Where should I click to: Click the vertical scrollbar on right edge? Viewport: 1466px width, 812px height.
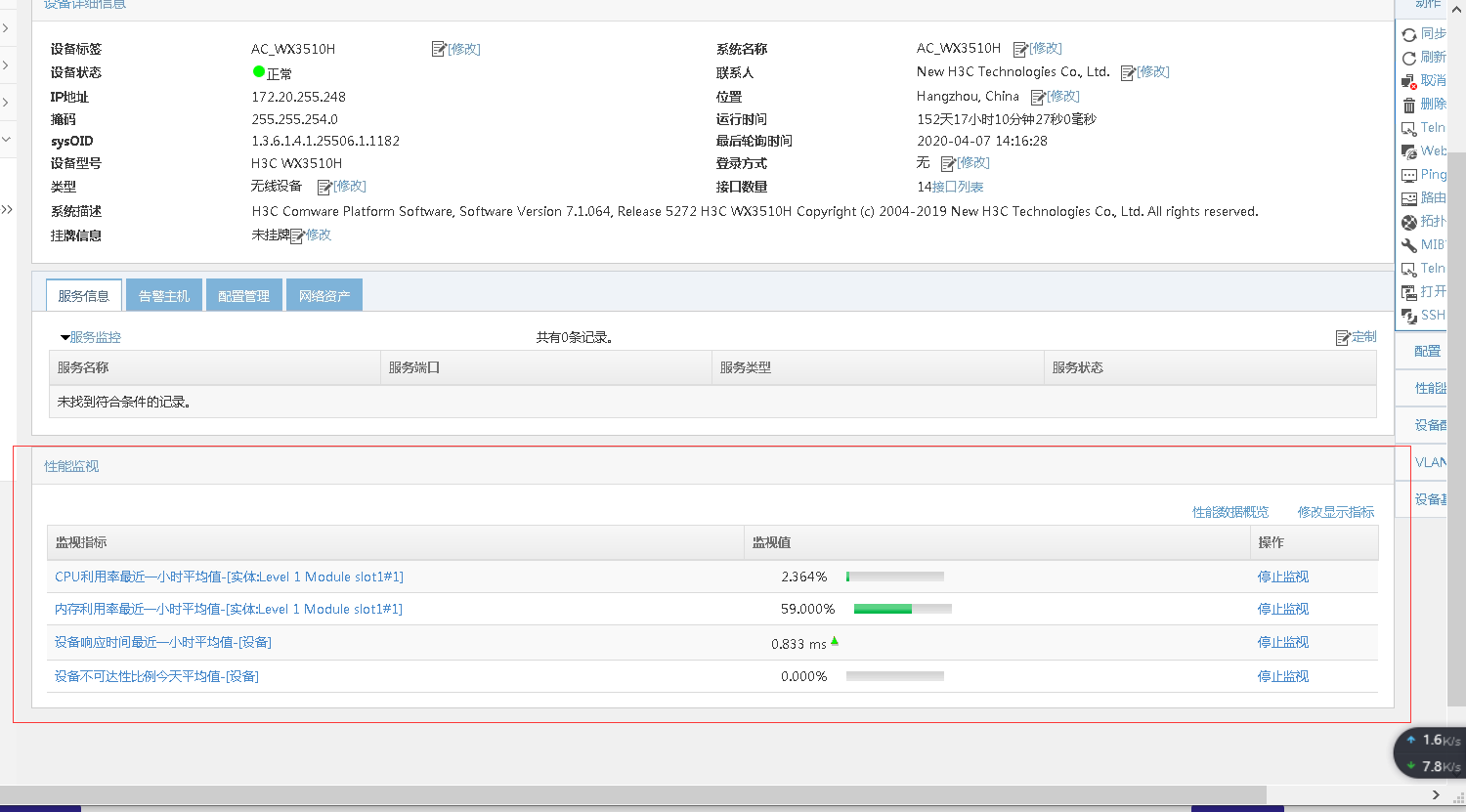tap(1457, 428)
